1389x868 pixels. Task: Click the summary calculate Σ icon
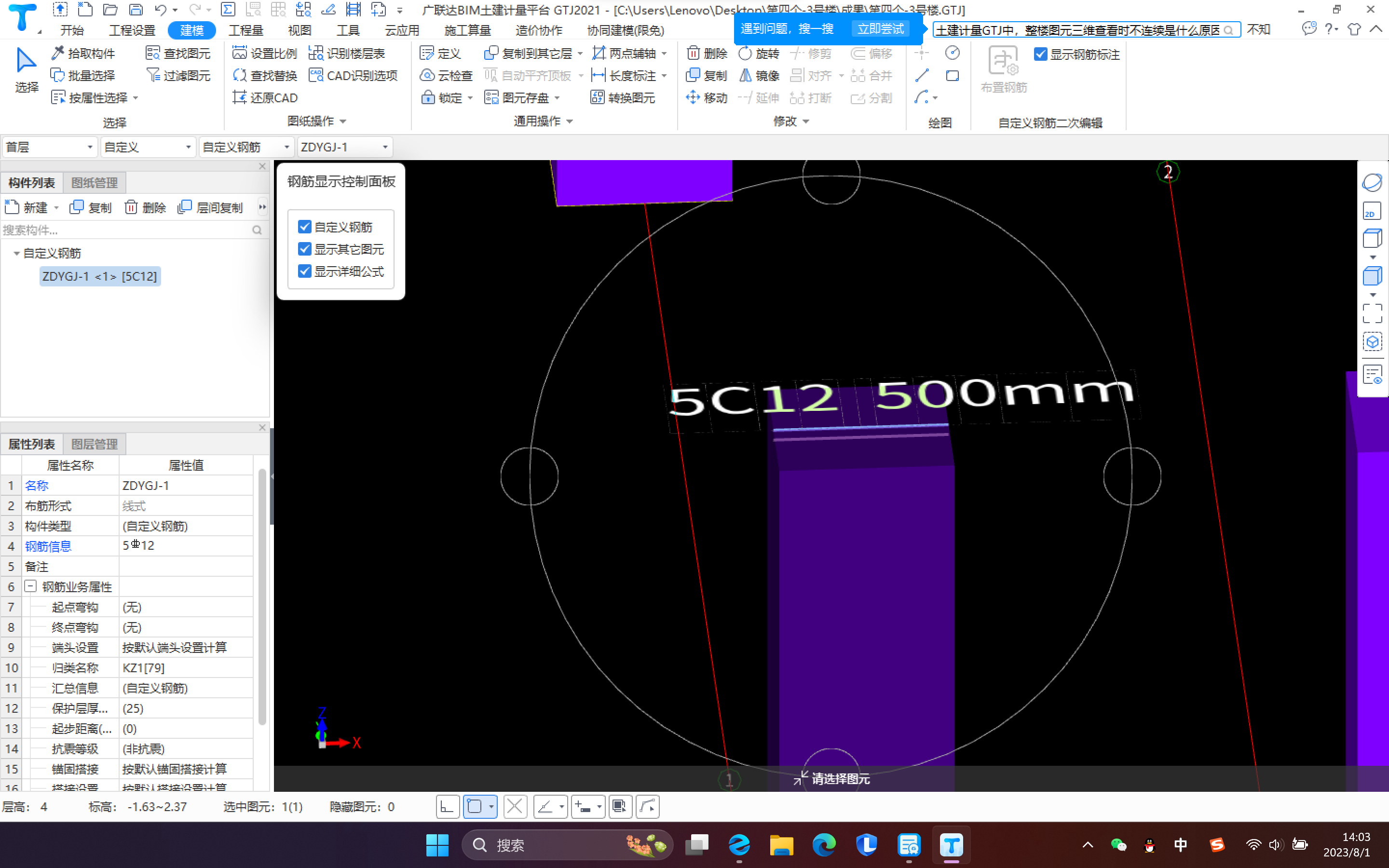(x=228, y=10)
